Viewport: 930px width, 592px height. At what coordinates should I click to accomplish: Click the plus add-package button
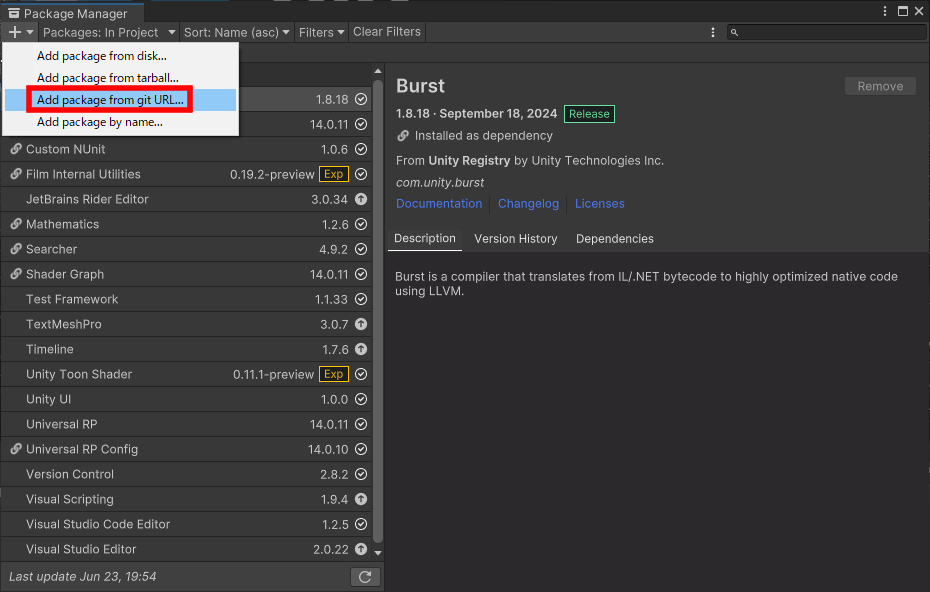click(x=20, y=32)
